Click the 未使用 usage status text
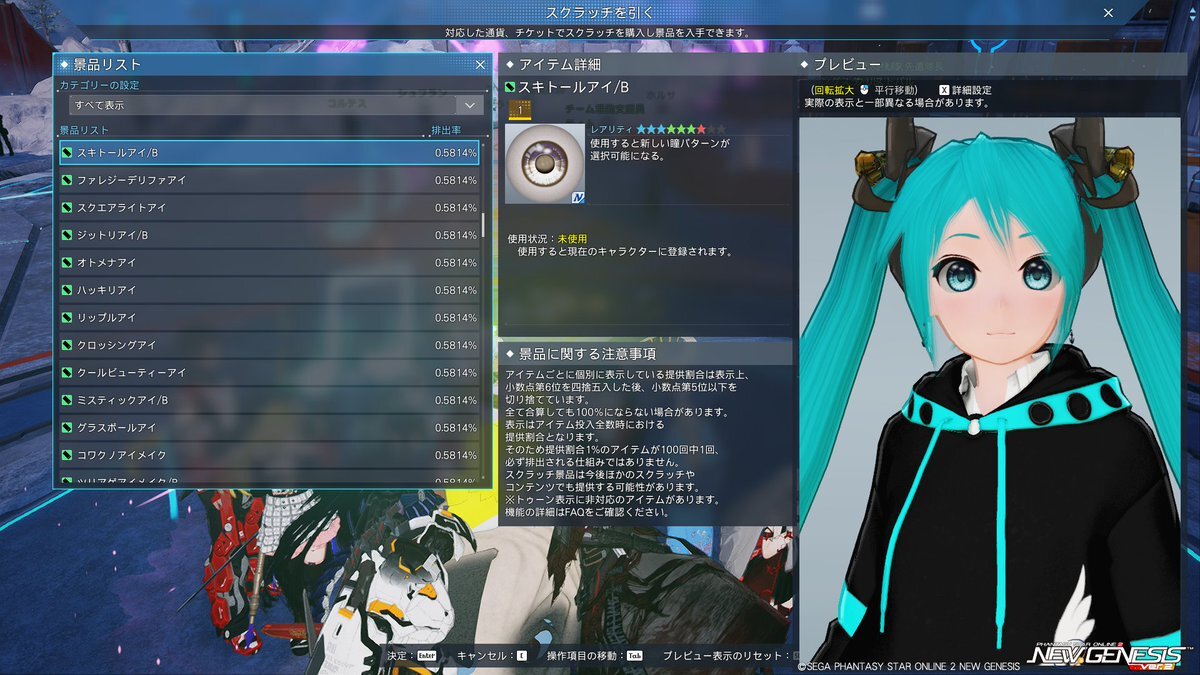Image resolution: width=1200 pixels, height=675 pixels. (573, 239)
